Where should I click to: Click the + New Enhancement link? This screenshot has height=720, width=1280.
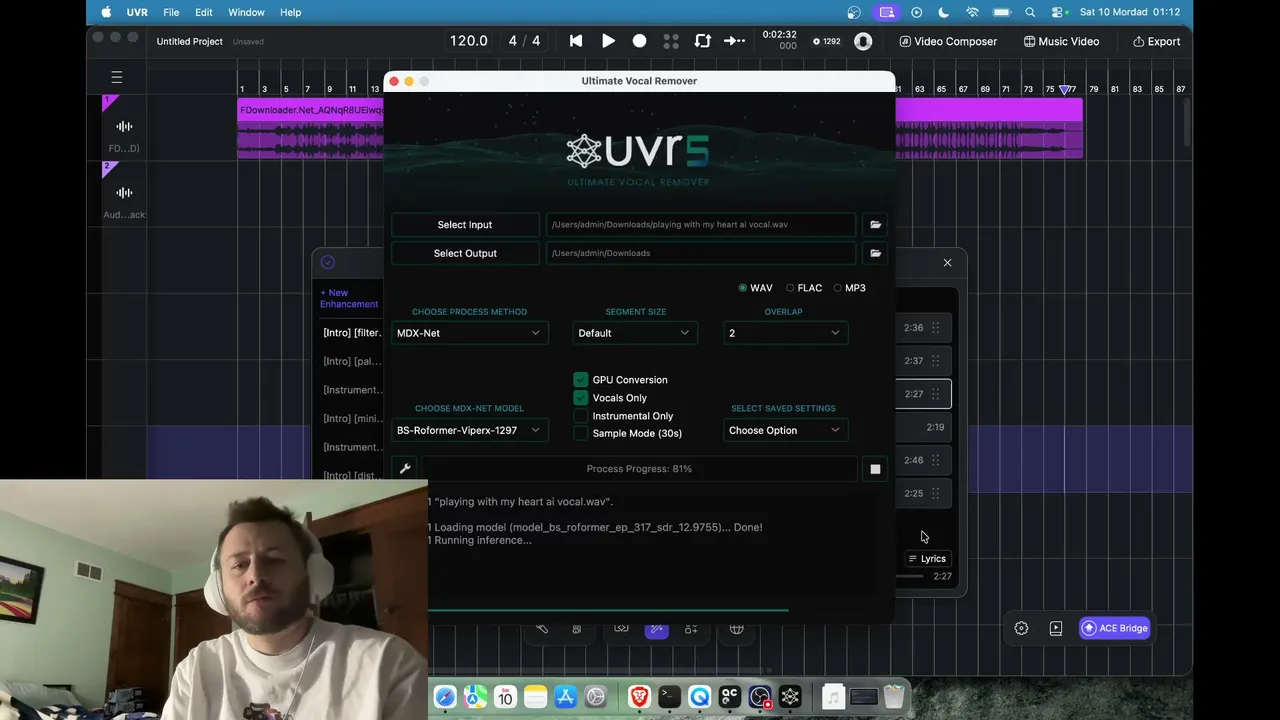click(349, 298)
